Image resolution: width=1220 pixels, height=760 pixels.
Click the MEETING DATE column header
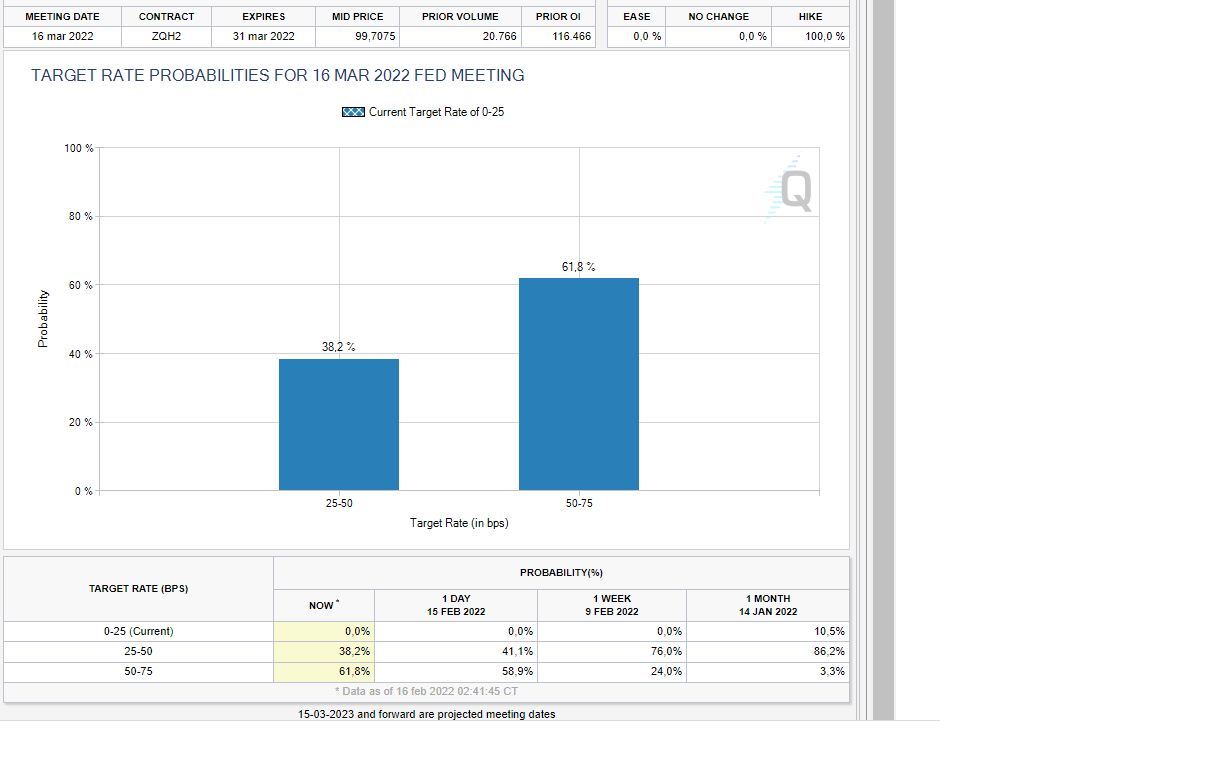pyautogui.click(x=62, y=17)
